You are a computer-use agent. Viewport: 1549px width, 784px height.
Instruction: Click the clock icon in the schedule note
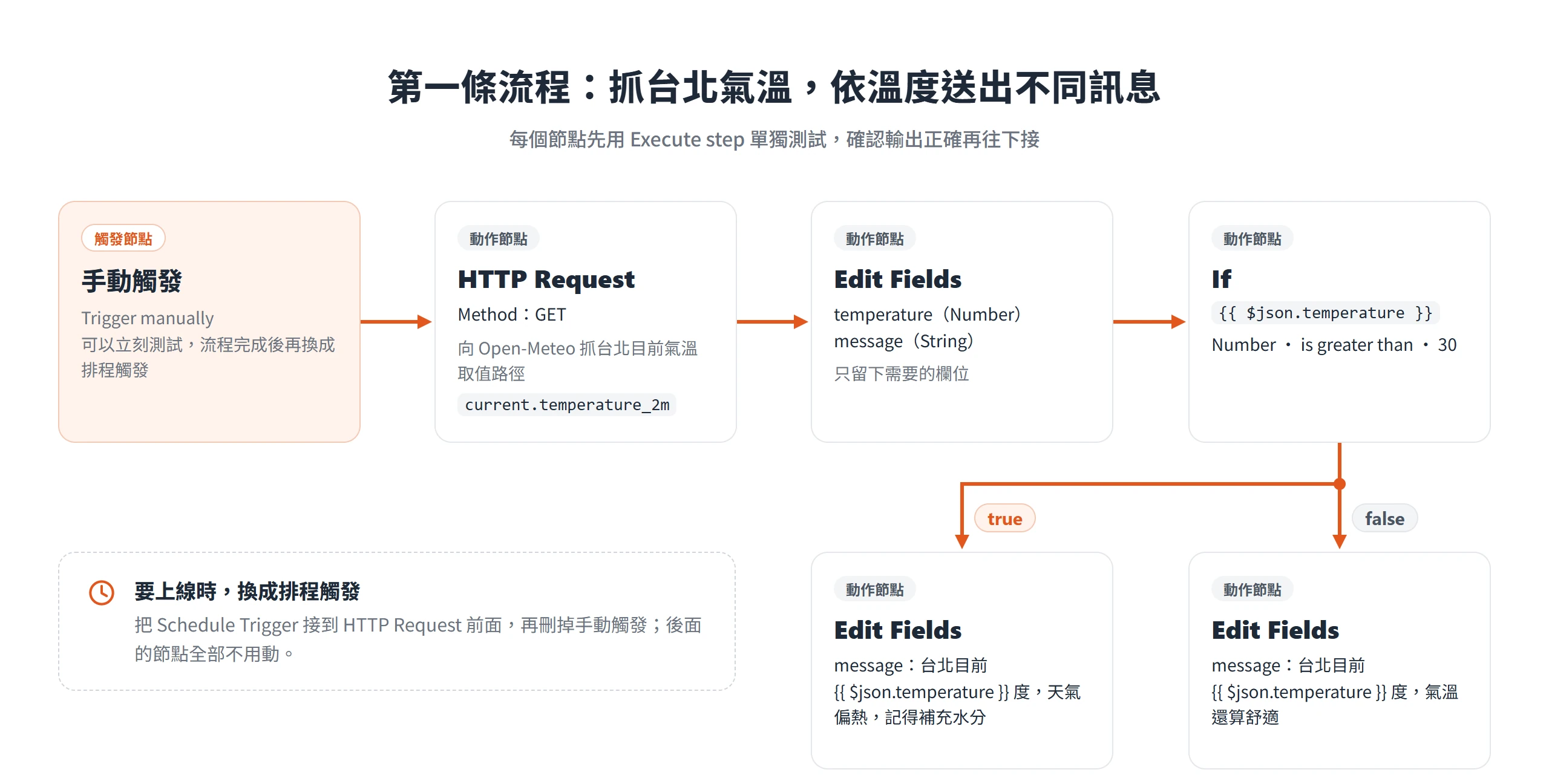pyautogui.click(x=102, y=592)
